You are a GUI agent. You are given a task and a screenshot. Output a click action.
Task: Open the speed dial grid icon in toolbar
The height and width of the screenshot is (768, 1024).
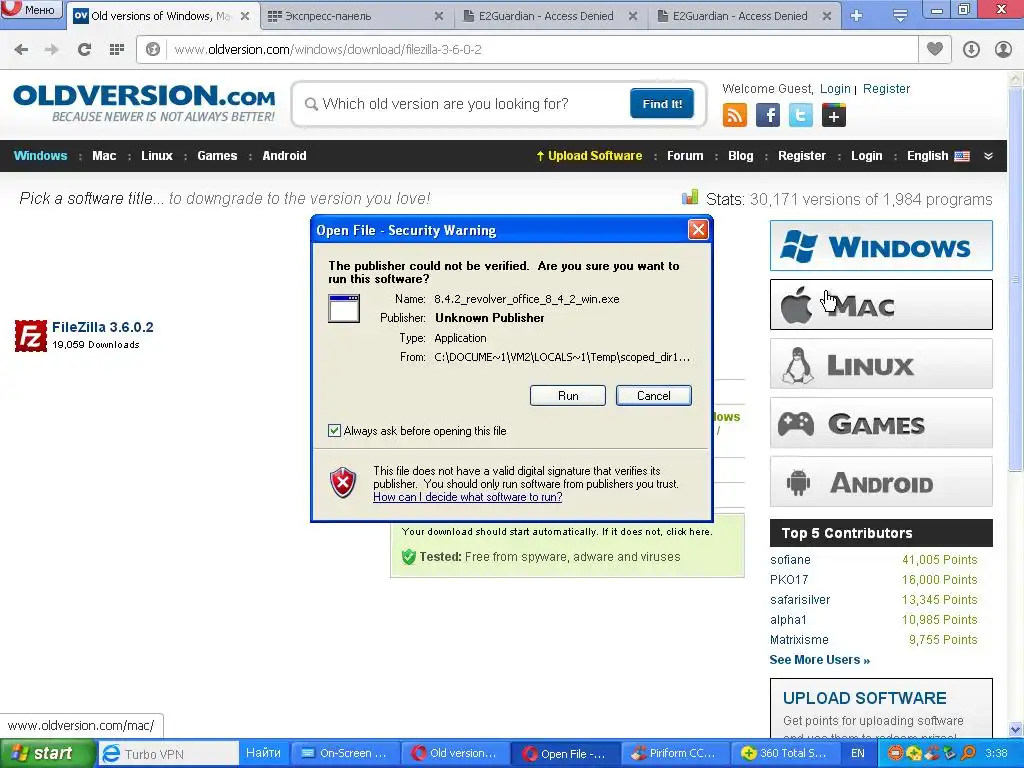click(117, 49)
